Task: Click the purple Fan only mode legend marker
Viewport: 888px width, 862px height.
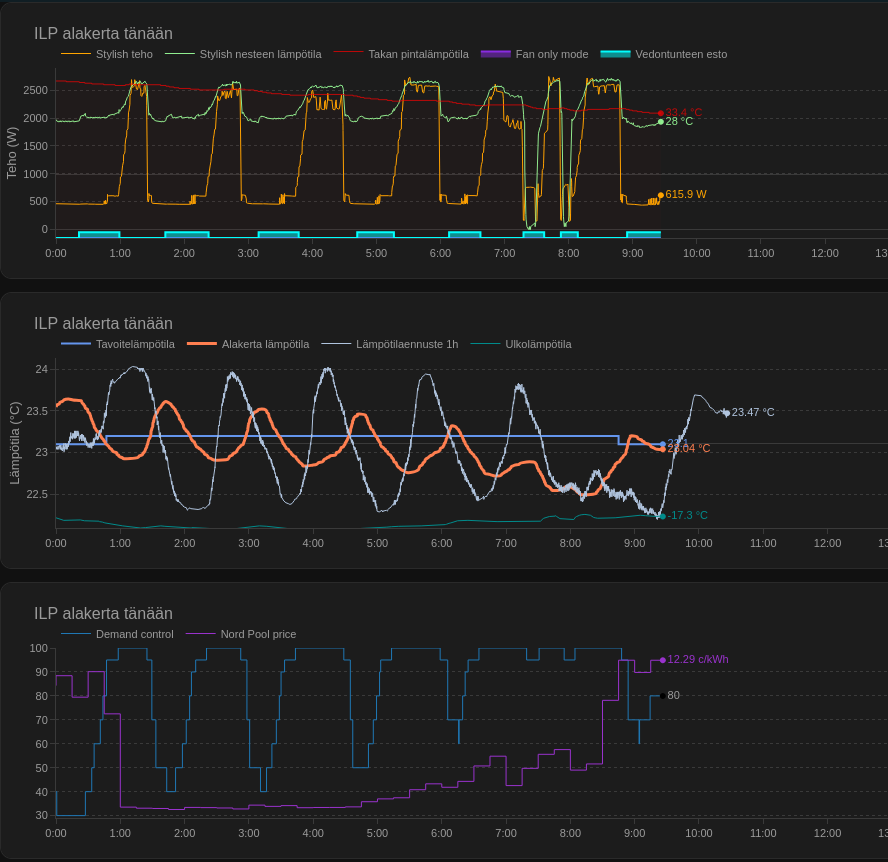Action: coord(496,54)
